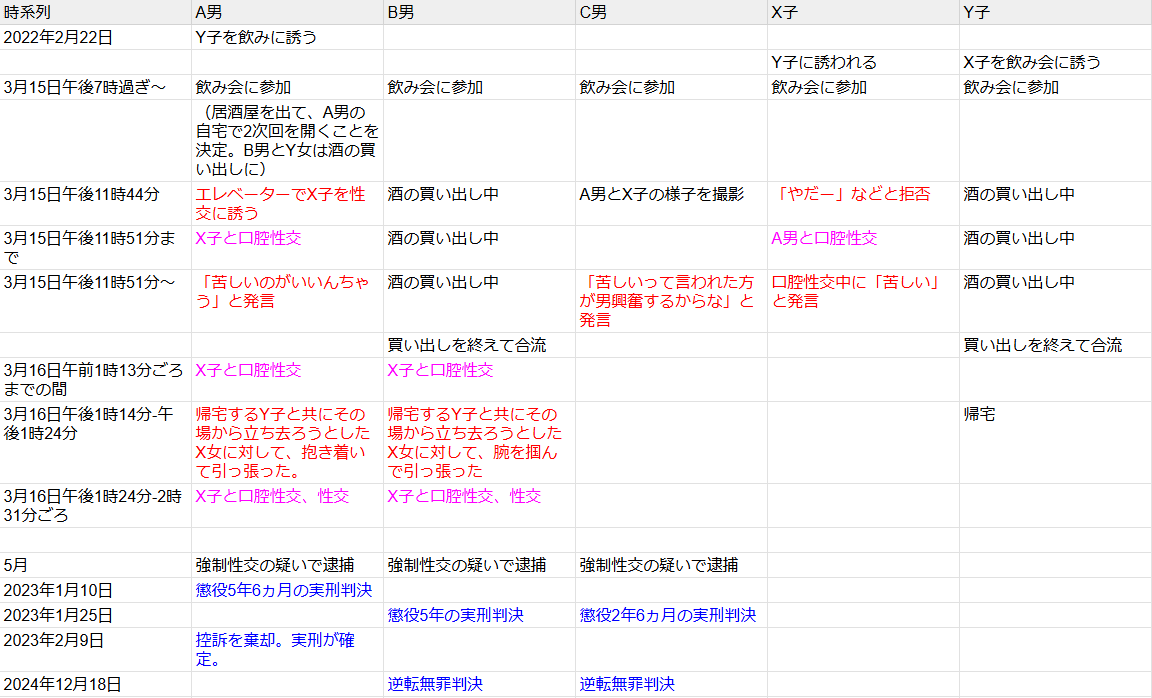Viewport: 1152px width, 698px height.
Task: Click the Y子 帰宅 cell
Action: coord(1056,442)
